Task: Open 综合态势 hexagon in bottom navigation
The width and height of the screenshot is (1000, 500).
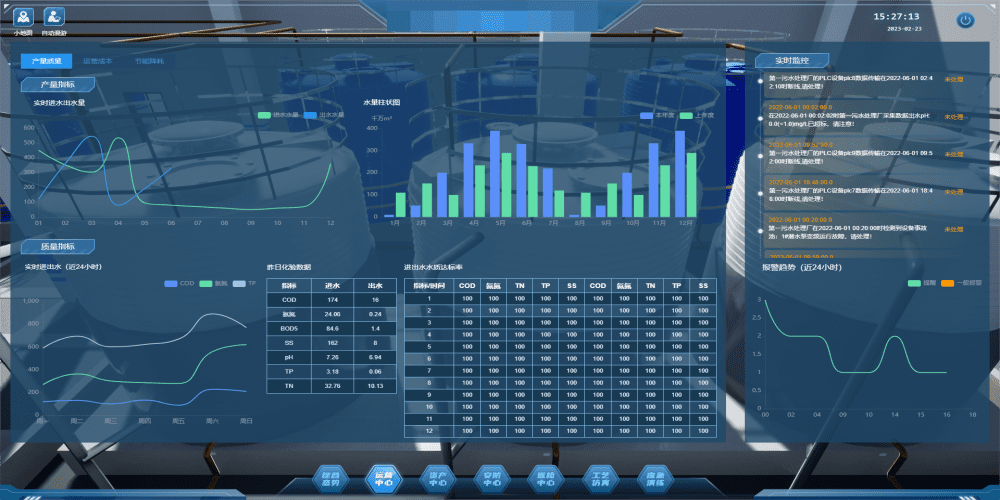Action: tap(330, 478)
